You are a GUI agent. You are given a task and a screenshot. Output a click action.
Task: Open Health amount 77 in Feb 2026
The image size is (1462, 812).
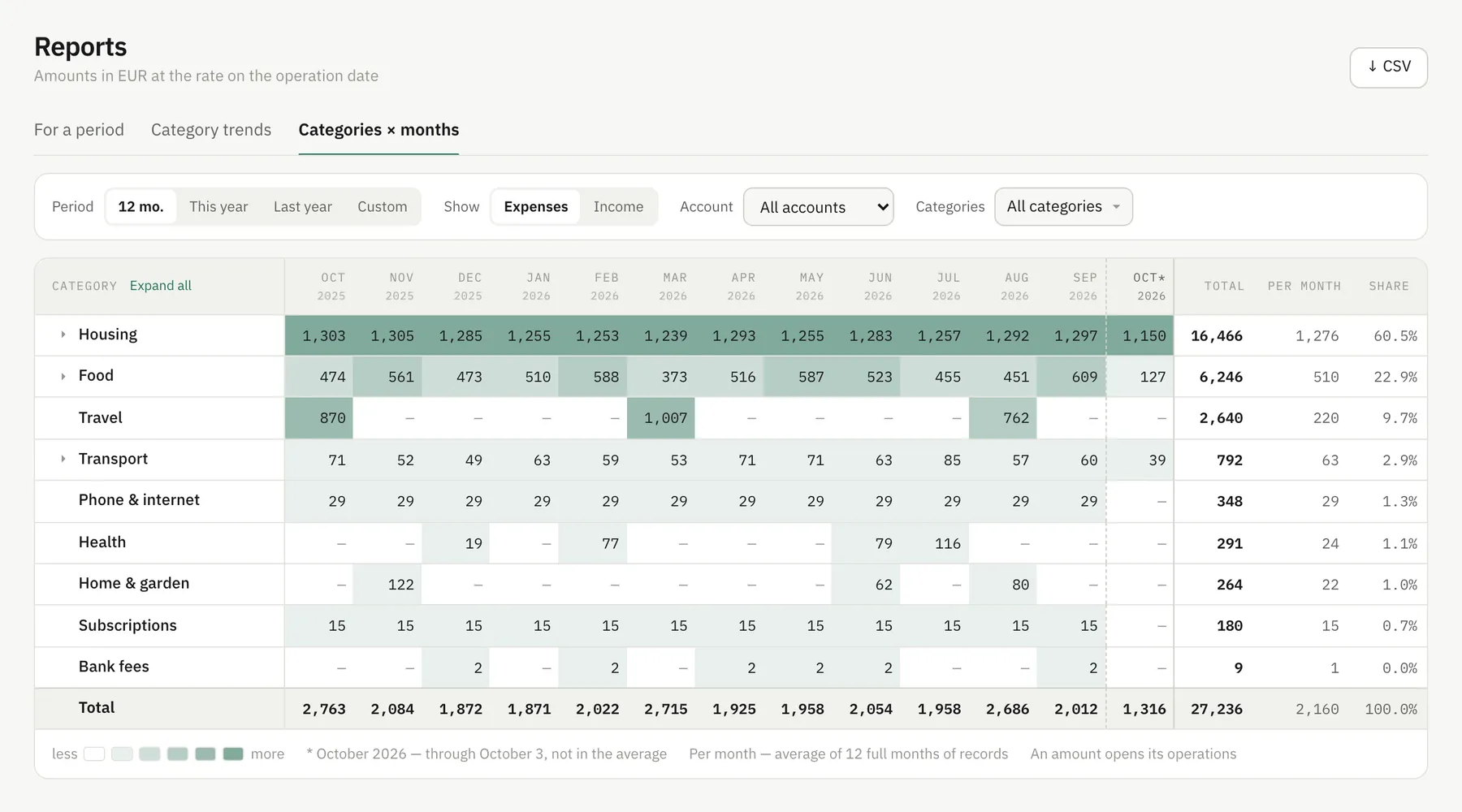[x=593, y=543]
